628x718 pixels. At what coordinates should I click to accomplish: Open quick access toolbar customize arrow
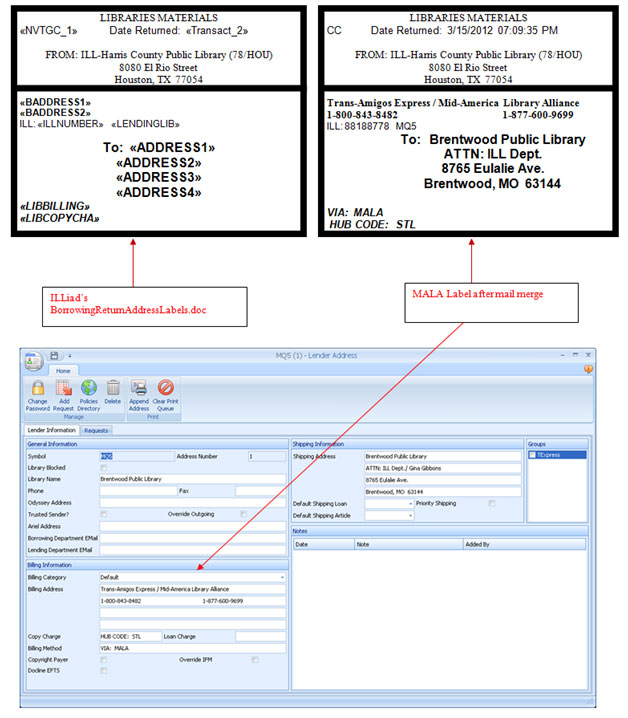pyautogui.click(x=70, y=356)
